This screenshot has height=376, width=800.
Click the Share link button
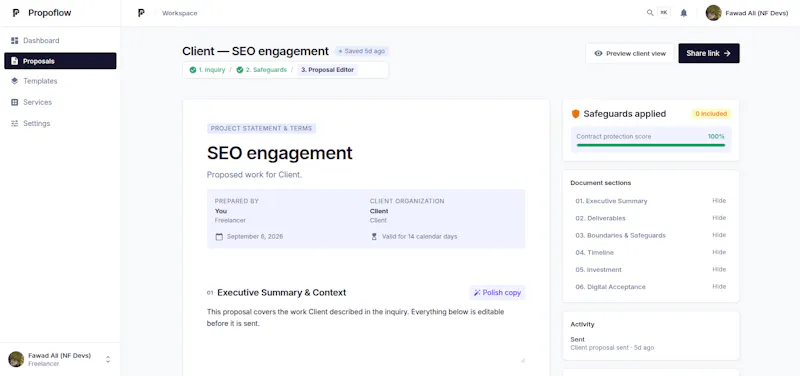(x=709, y=53)
